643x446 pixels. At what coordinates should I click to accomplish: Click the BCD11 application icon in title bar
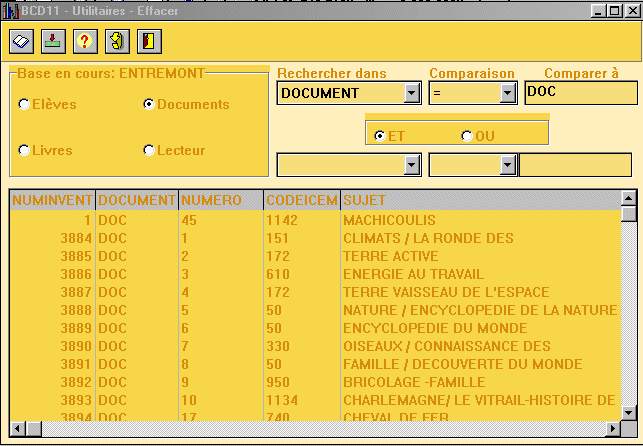click(11, 9)
